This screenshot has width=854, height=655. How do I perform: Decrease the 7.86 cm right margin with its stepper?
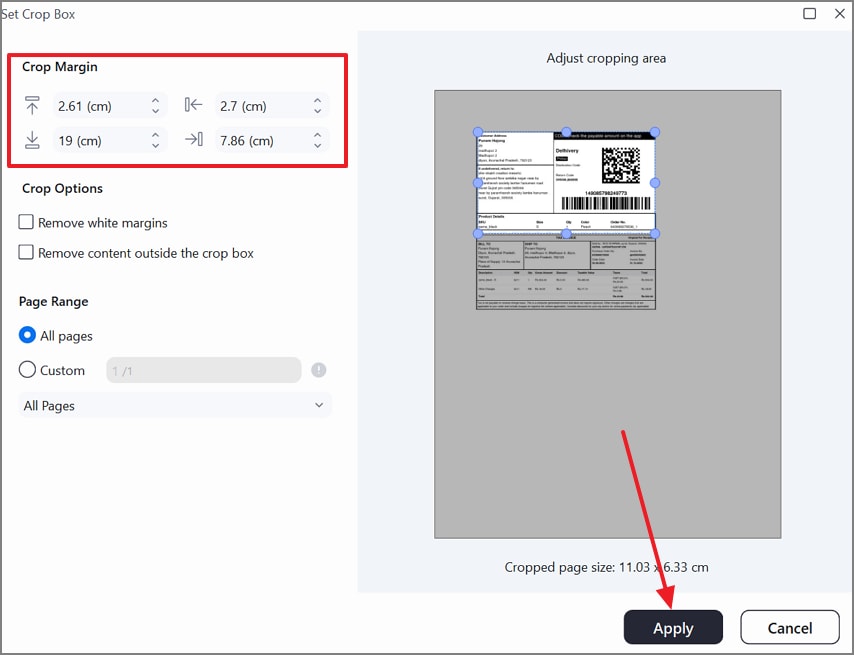point(318,145)
